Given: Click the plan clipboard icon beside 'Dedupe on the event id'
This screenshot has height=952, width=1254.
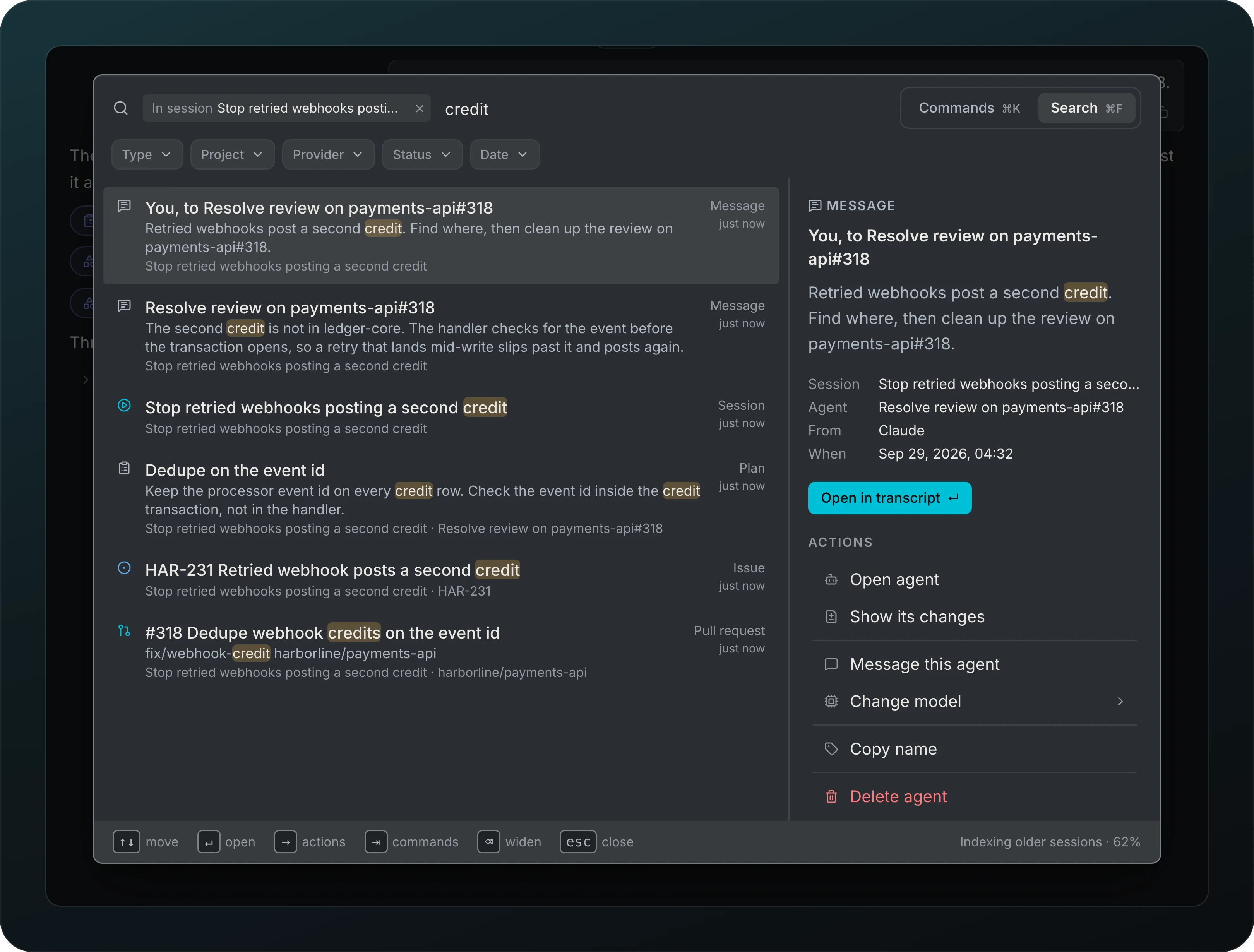Looking at the screenshot, I should [124, 468].
